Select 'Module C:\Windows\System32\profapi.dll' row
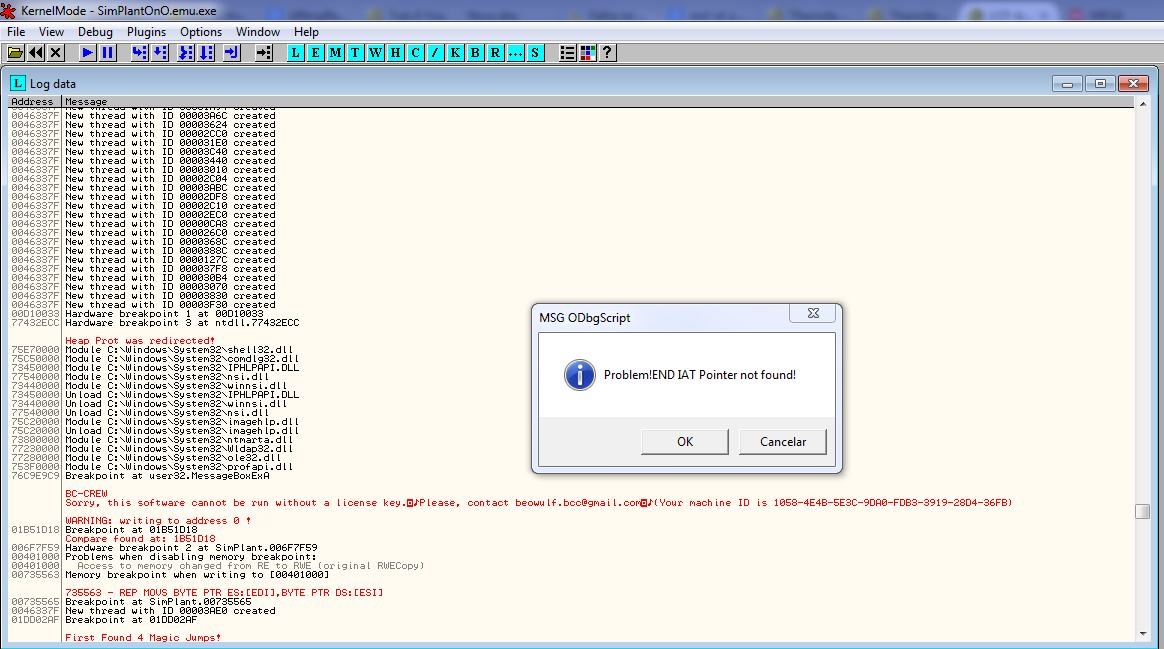 point(179,467)
